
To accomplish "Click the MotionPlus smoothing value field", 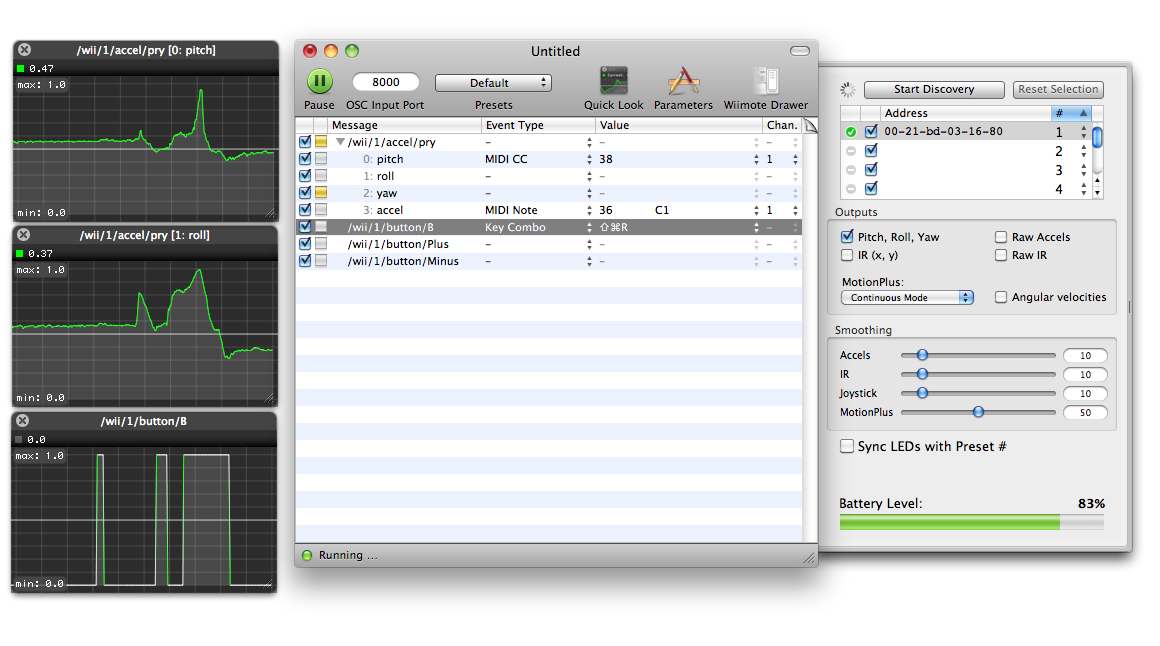I will (x=1085, y=412).
